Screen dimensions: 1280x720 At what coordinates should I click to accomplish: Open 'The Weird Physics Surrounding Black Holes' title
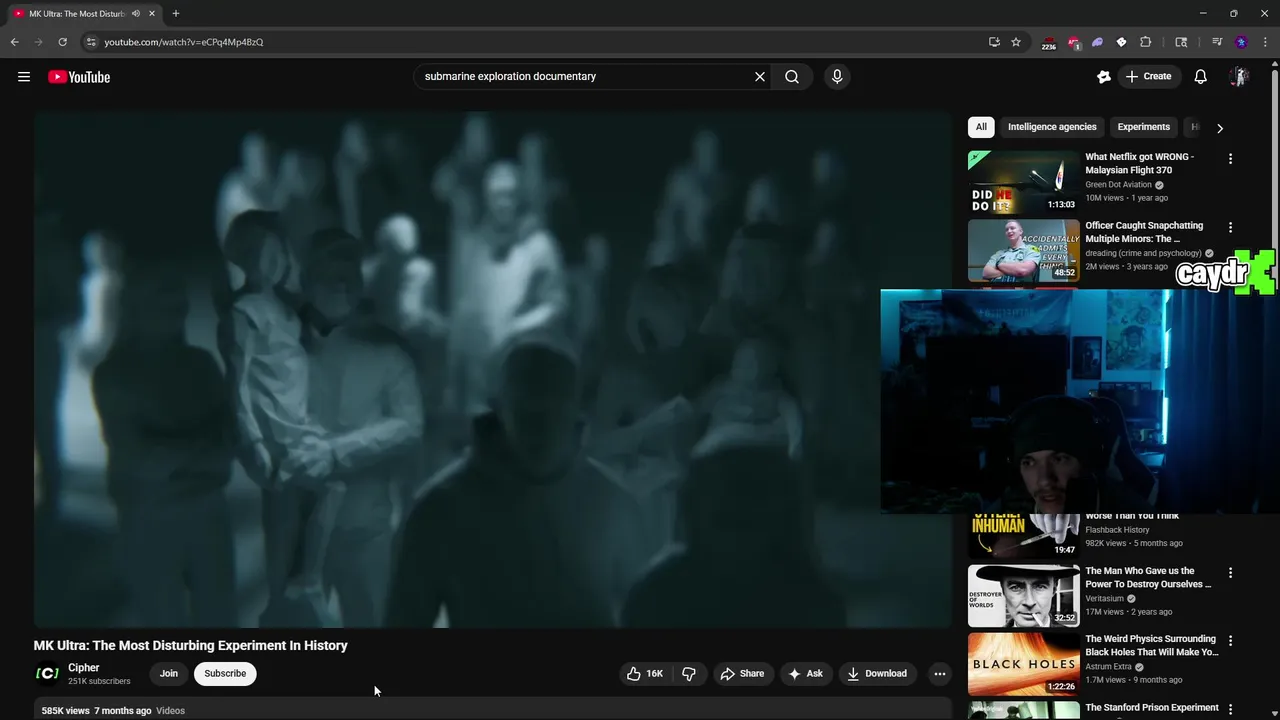[1151, 646]
